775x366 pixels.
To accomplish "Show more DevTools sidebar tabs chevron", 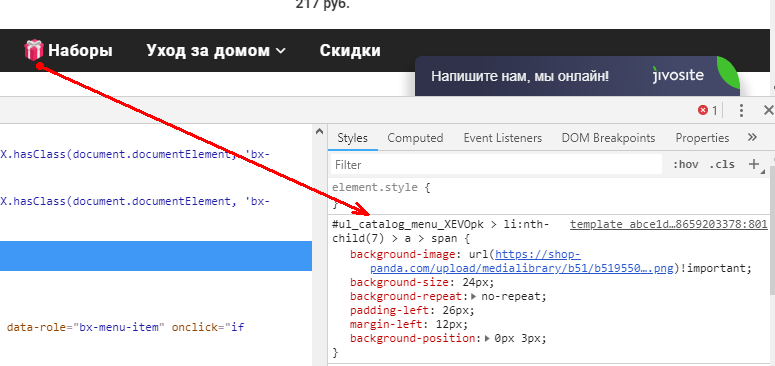I will click(x=752, y=137).
